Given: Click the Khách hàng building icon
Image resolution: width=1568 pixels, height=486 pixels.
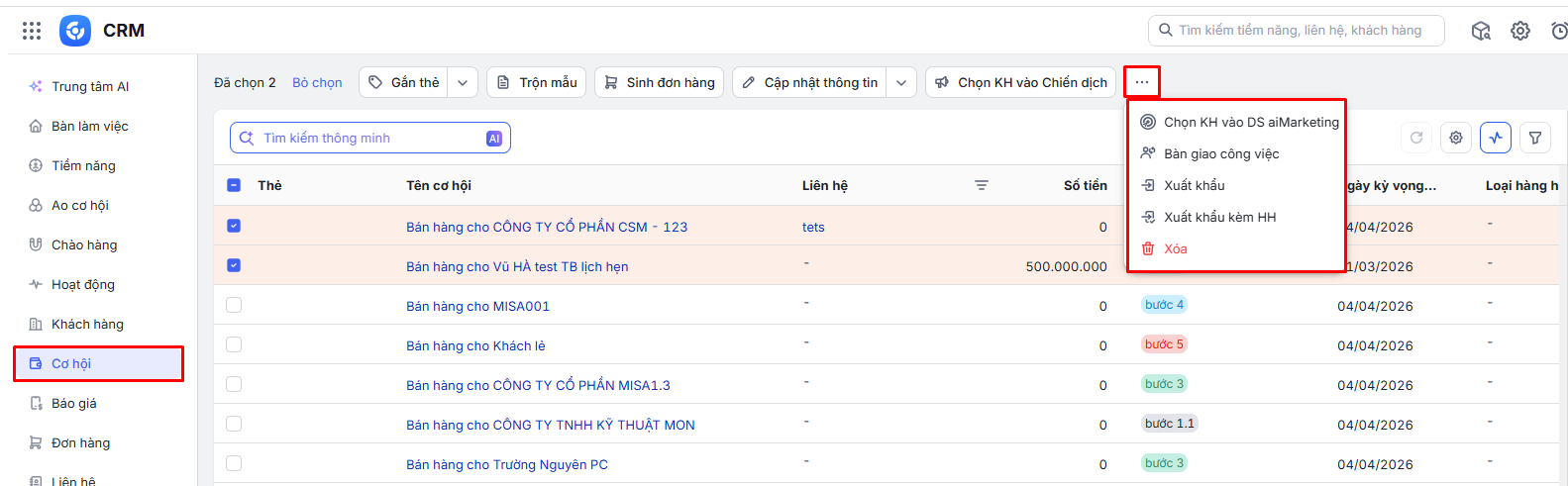Looking at the screenshot, I should point(36,324).
